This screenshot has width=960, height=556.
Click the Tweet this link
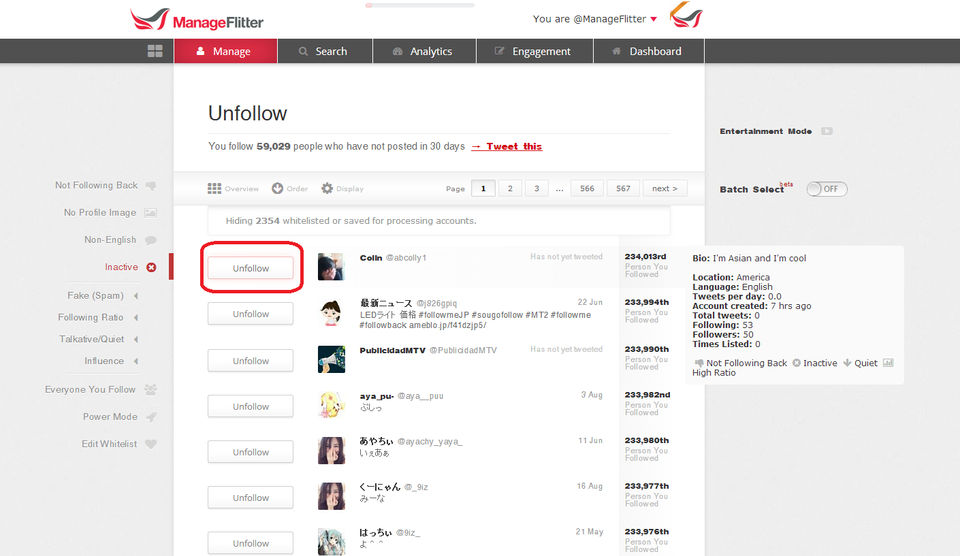507,146
